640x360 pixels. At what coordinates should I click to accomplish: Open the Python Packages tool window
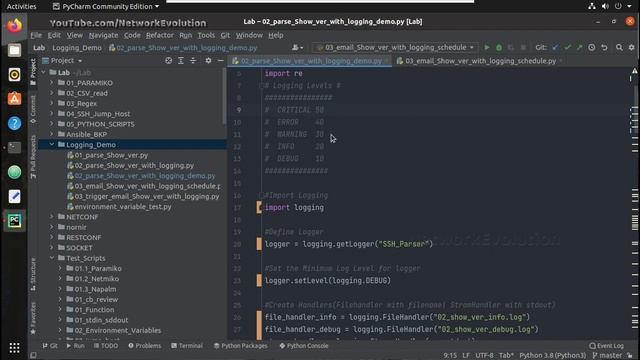[x=241, y=346]
